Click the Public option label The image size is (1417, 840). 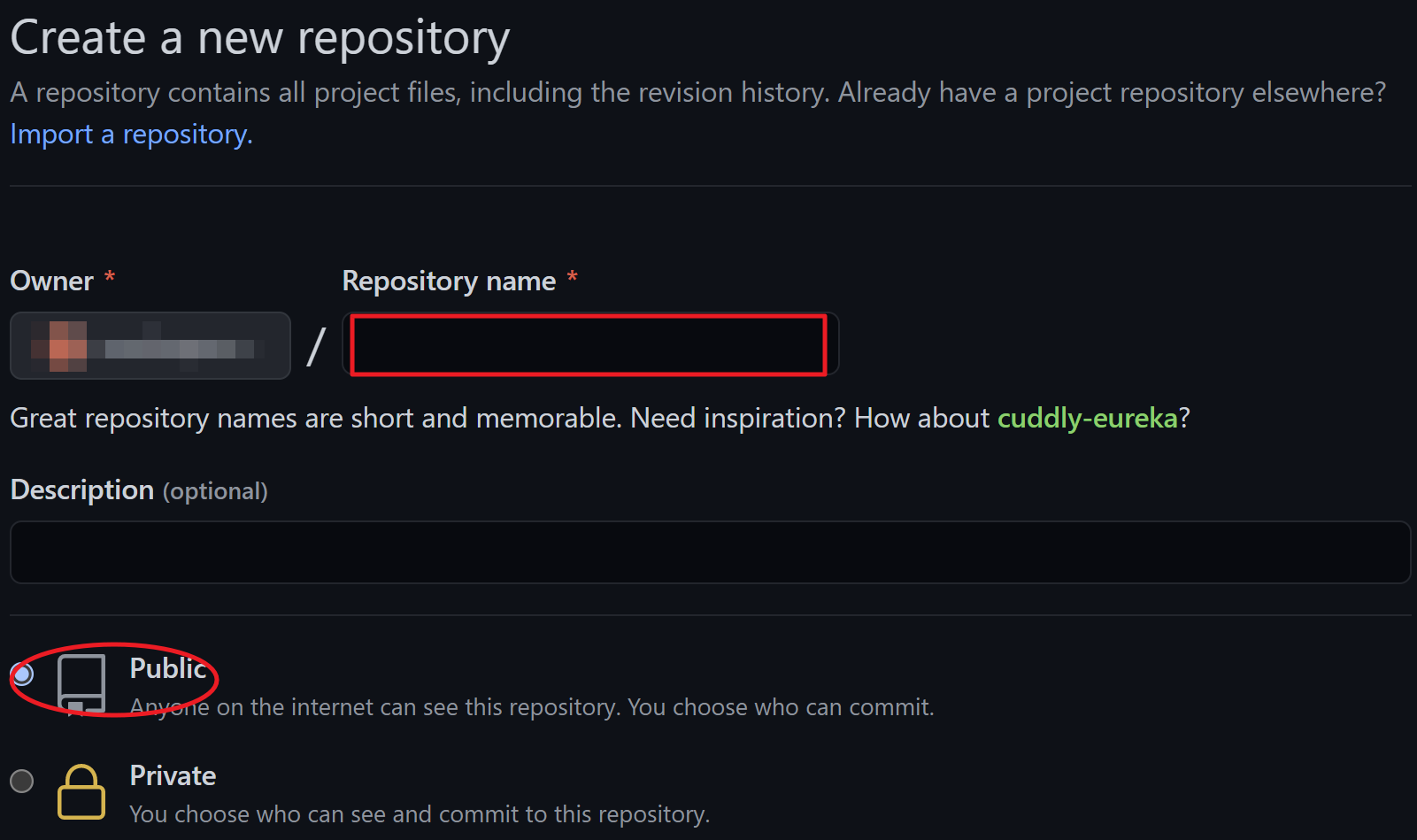tap(168, 668)
